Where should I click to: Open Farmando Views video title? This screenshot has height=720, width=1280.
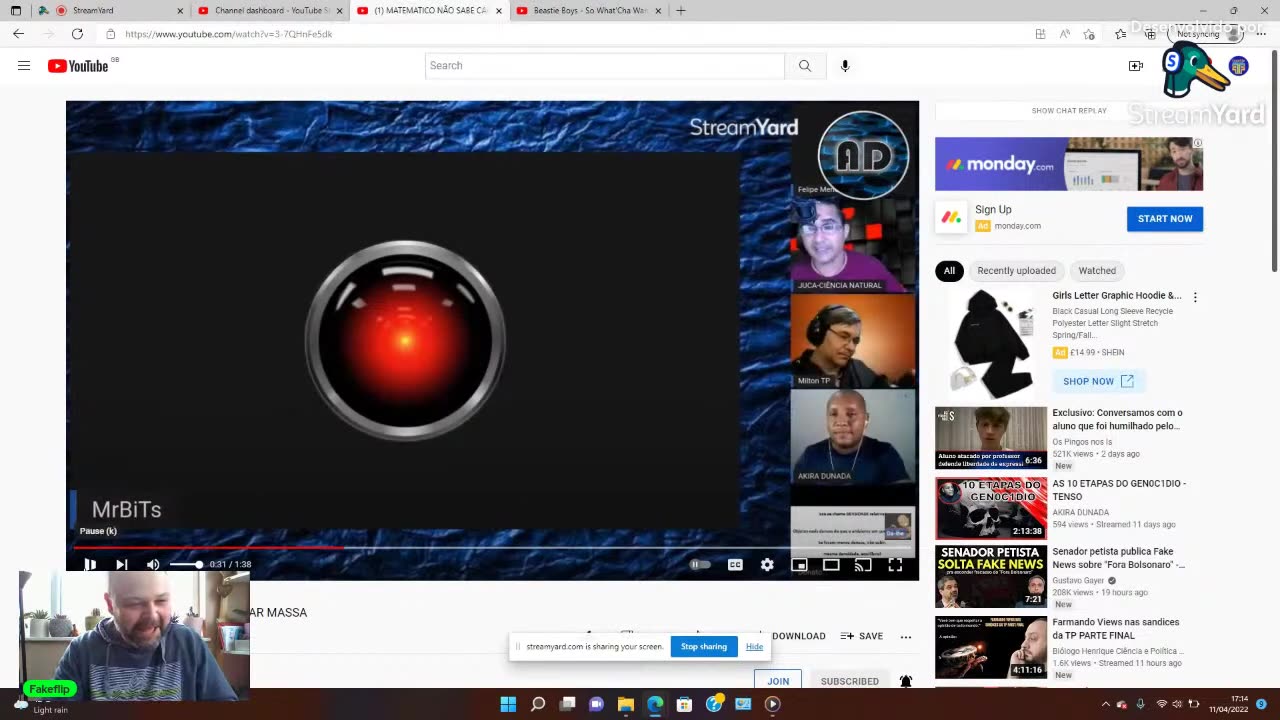click(1115, 628)
